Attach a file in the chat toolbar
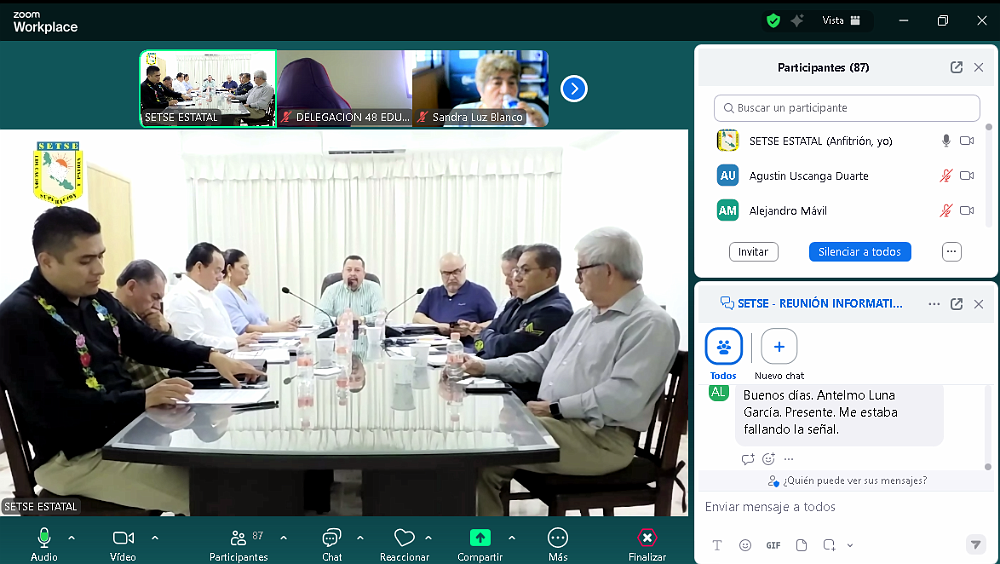 [801, 545]
